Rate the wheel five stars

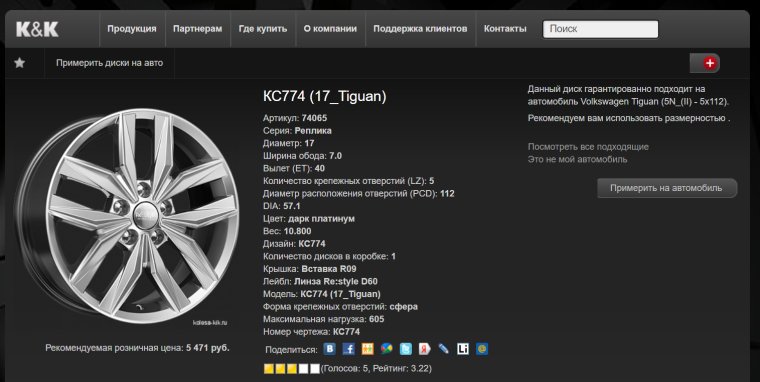315,369
